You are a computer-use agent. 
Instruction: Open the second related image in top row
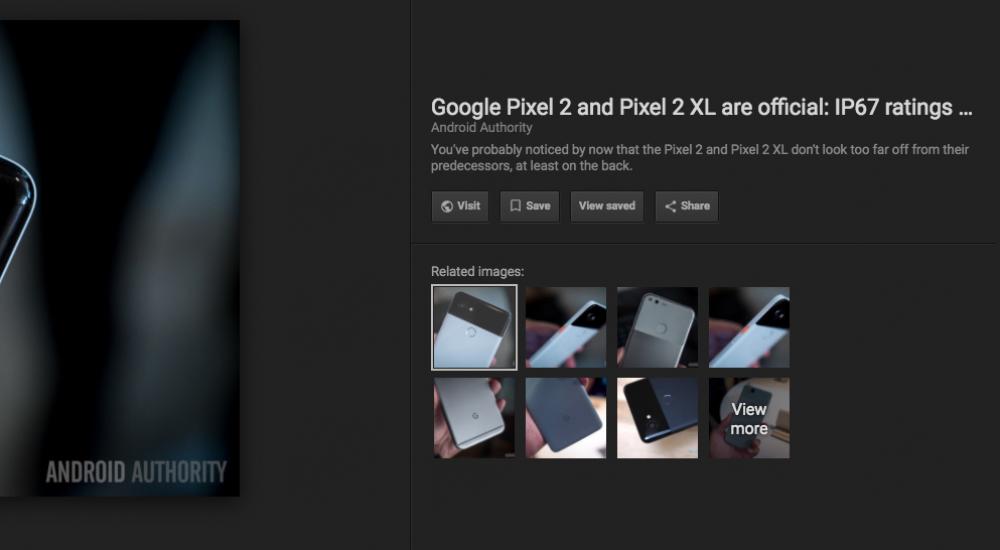pyautogui.click(x=566, y=327)
